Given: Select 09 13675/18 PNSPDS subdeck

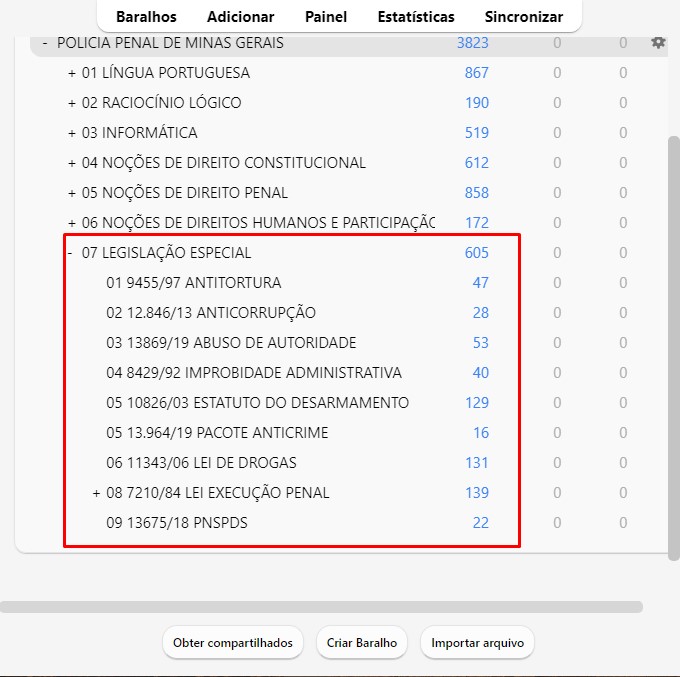Looking at the screenshot, I should pos(177,523).
